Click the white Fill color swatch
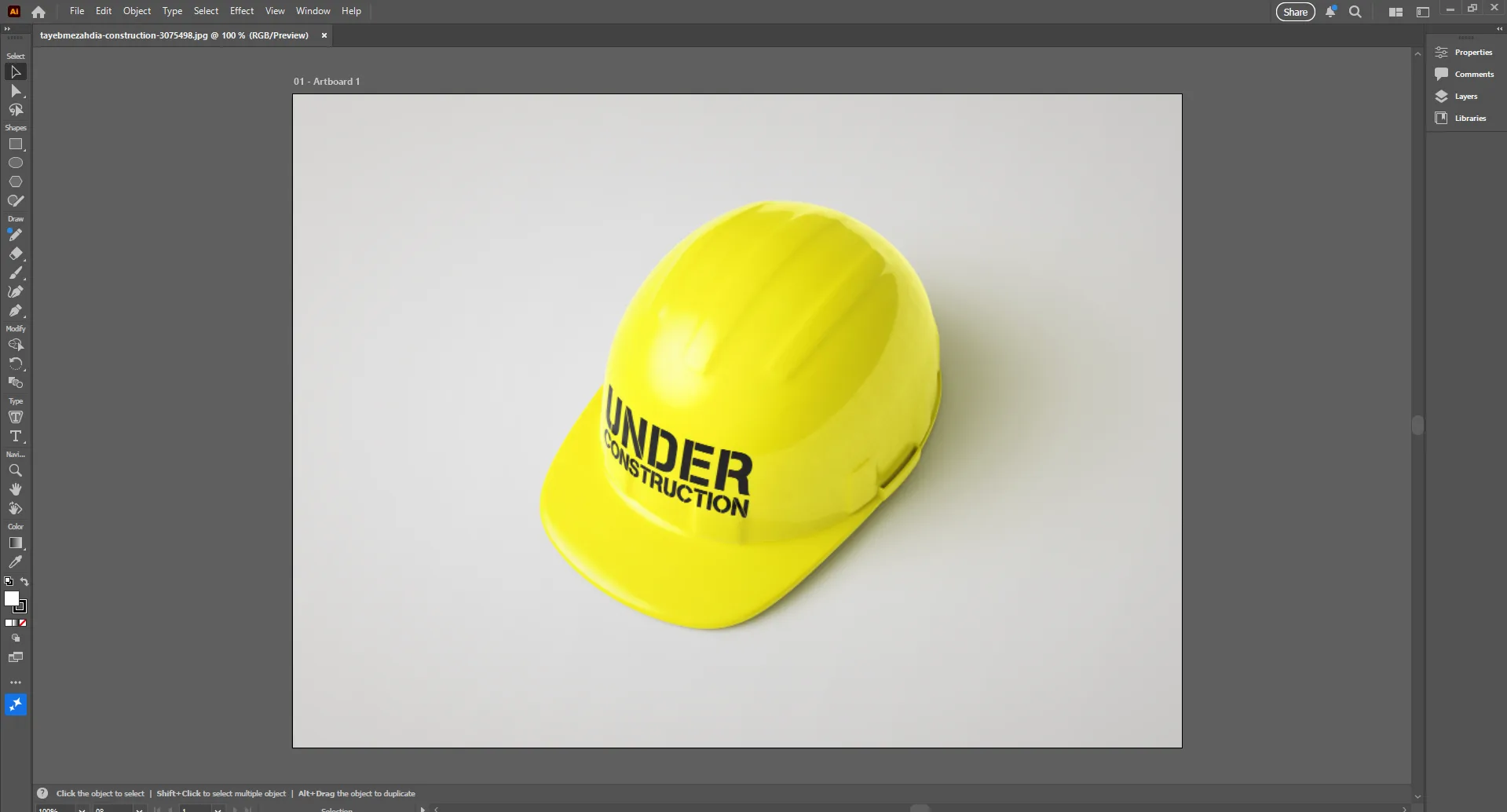1507x812 pixels. 11,598
